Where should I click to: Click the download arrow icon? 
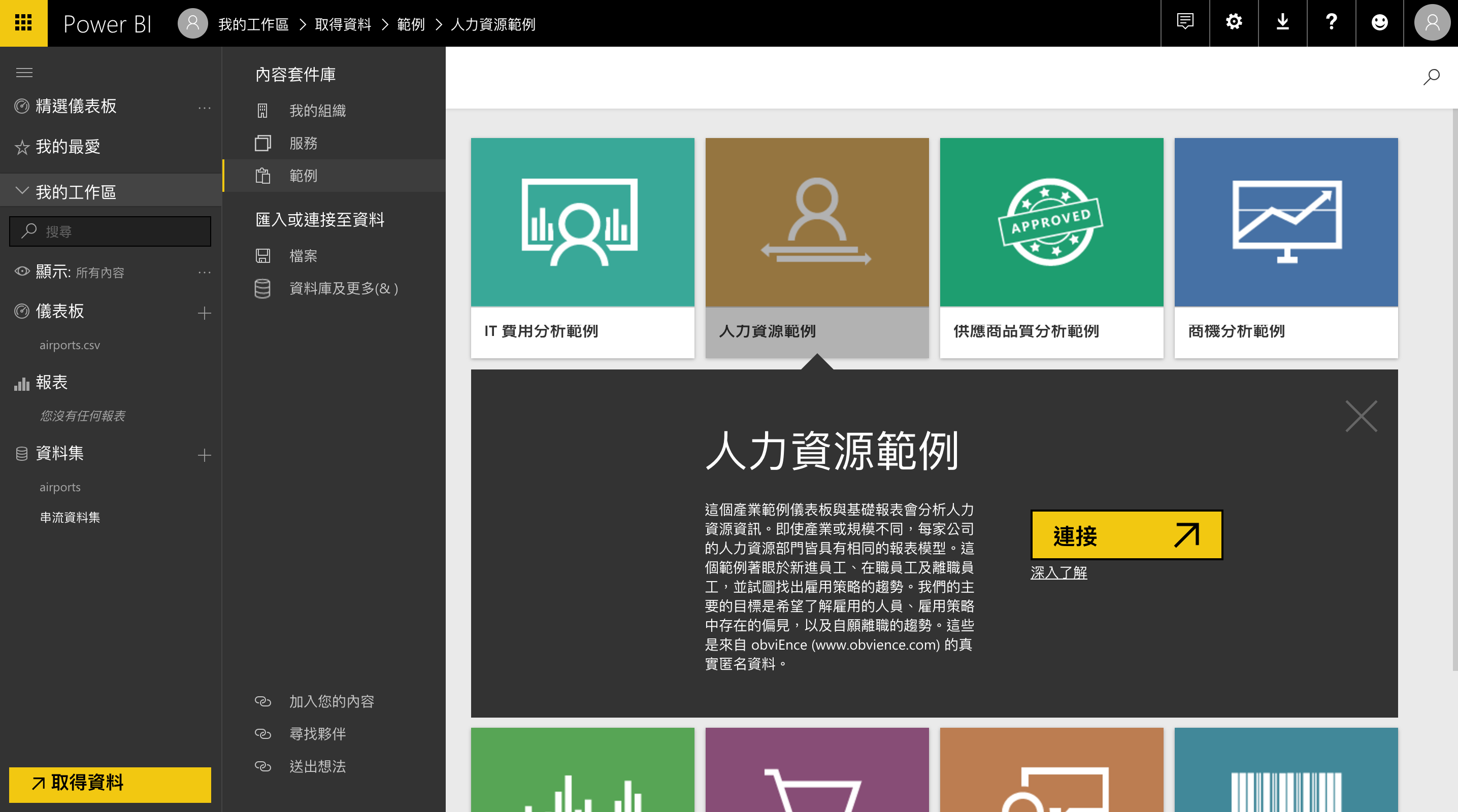coord(1282,23)
